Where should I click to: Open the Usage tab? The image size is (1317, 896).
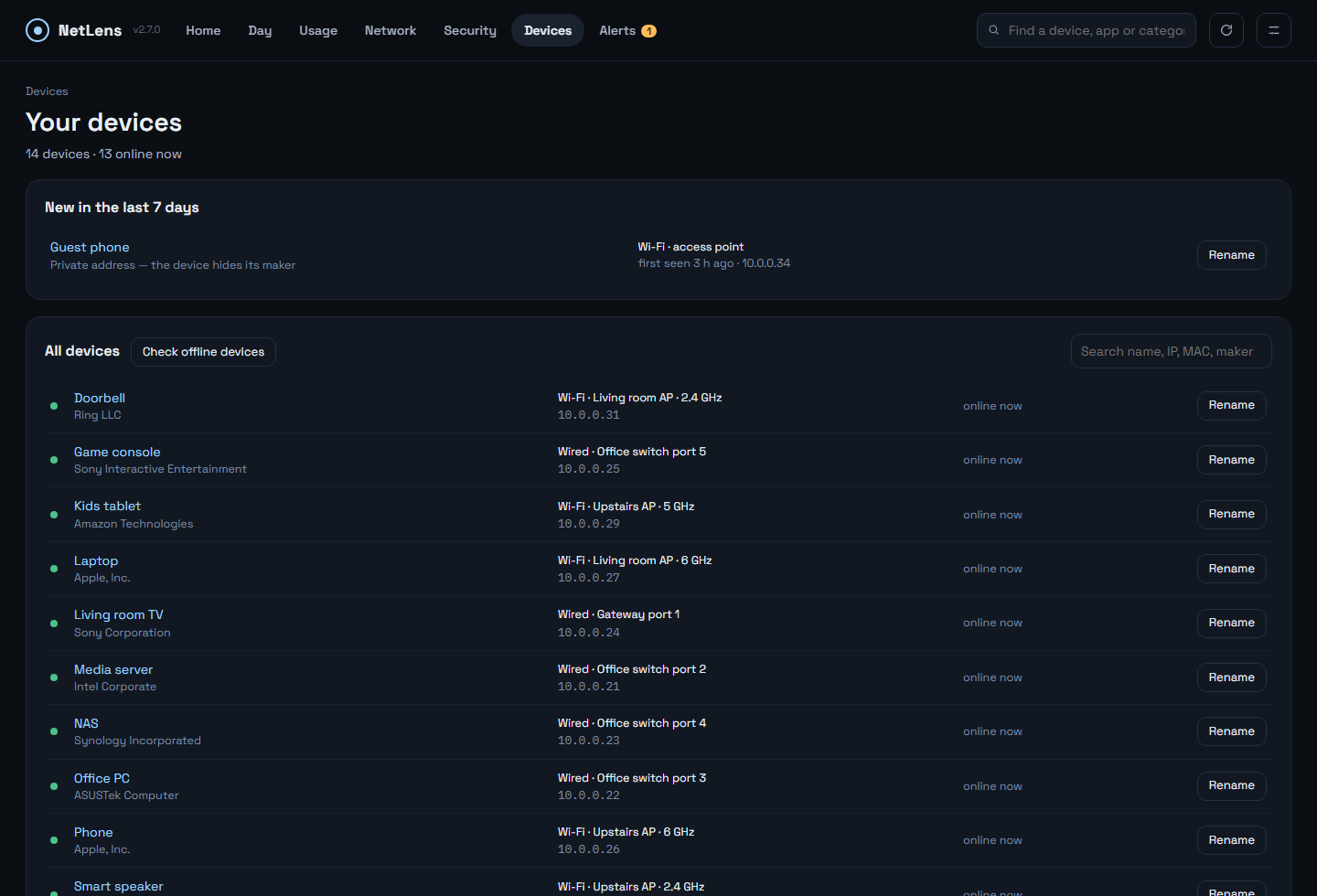[318, 30]
